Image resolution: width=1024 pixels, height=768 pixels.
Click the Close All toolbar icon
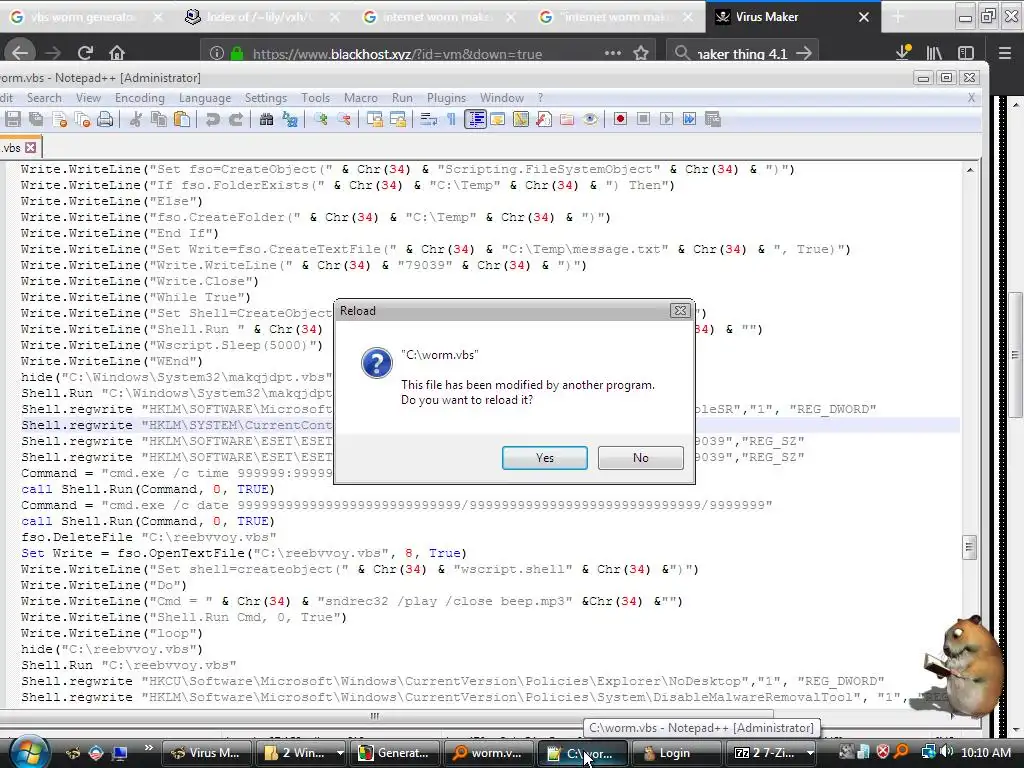click(x=82, y=120)
